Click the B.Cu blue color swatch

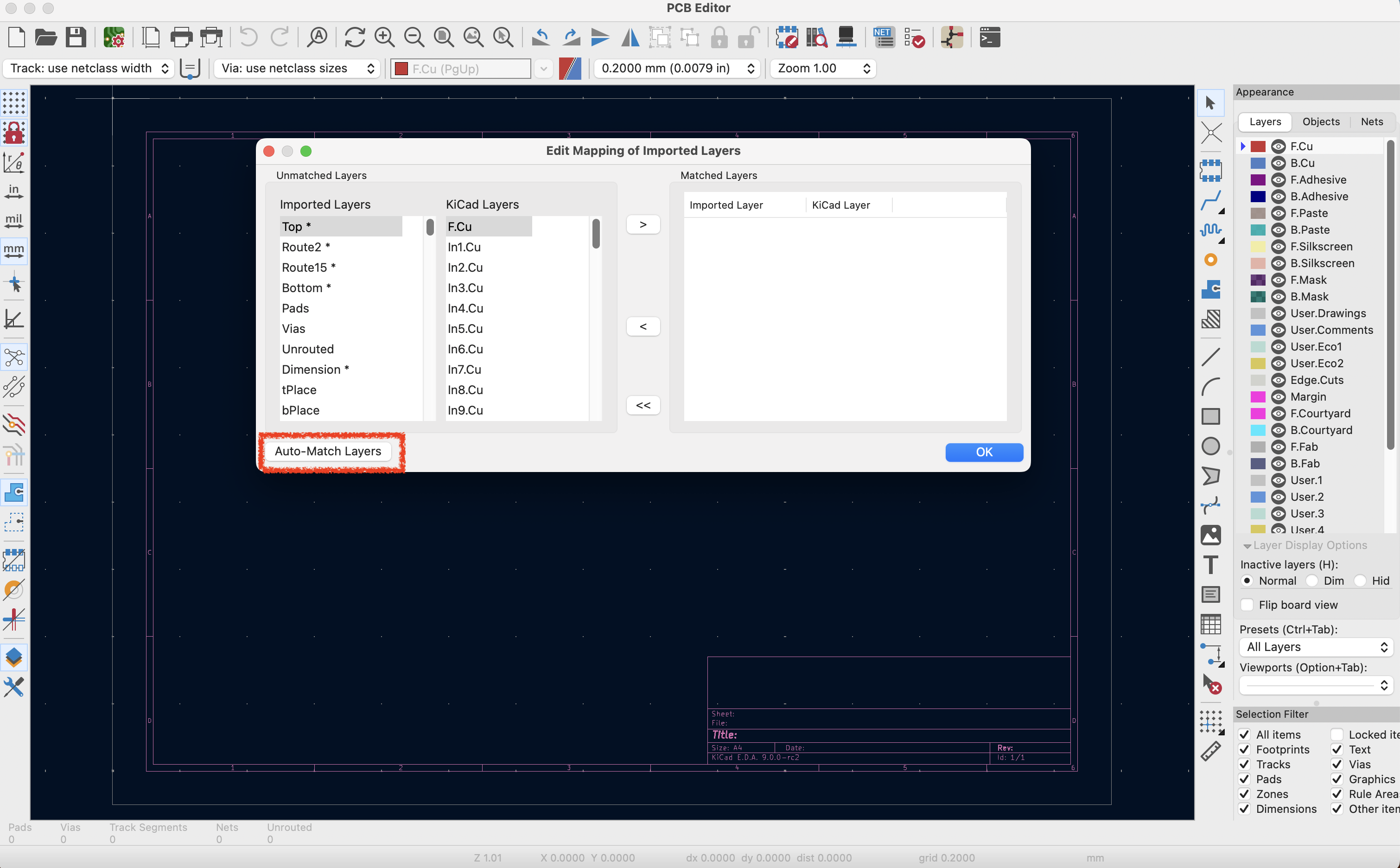point(1257,163)
